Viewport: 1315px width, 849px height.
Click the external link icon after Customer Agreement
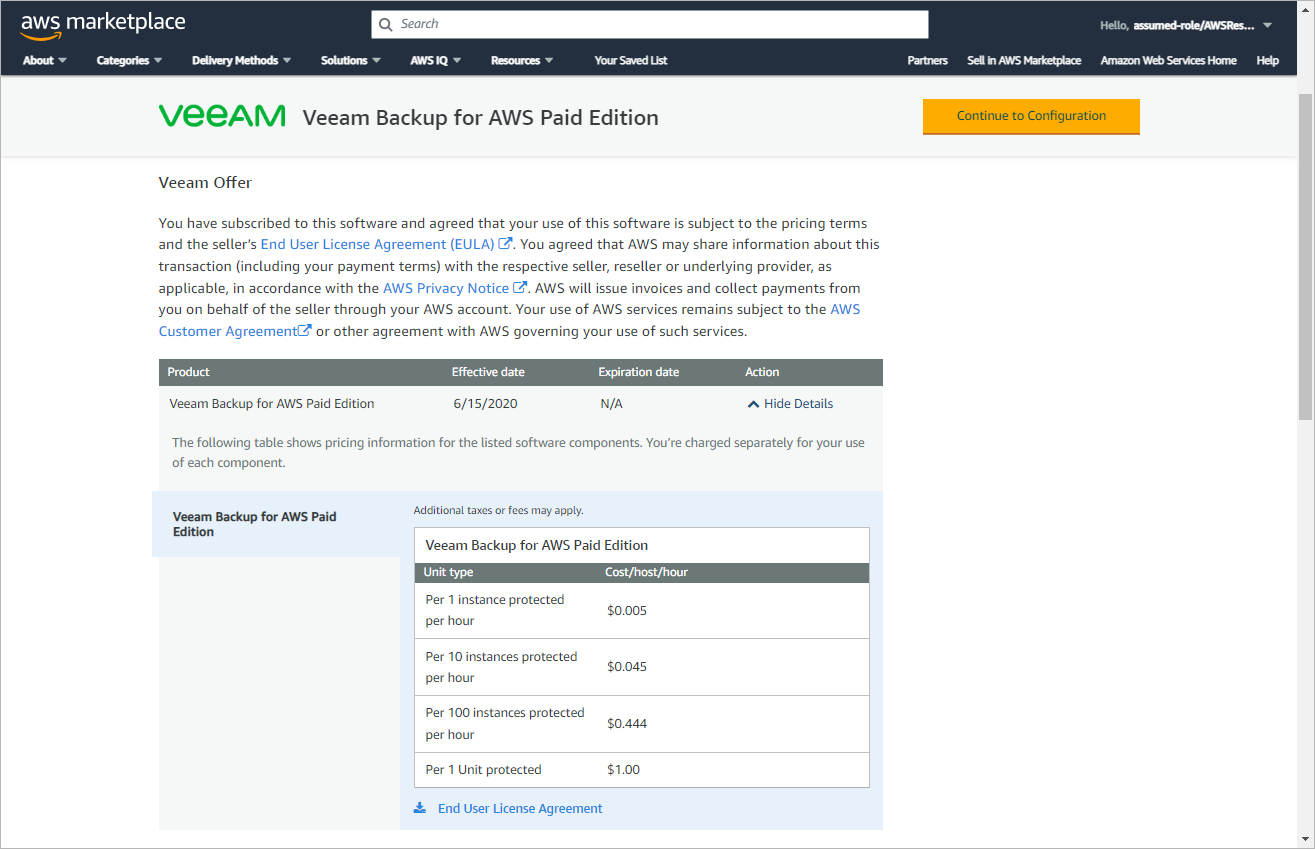305,331
